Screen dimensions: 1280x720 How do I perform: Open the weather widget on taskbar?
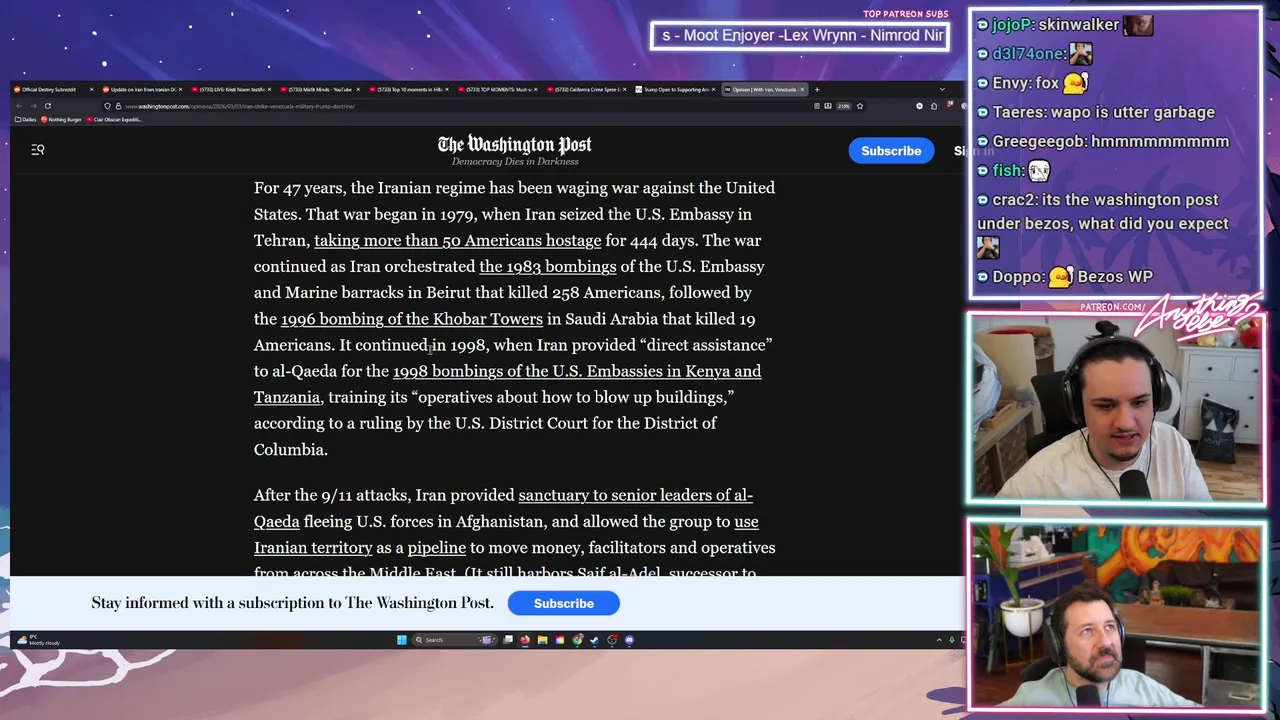tap(38, 640)
